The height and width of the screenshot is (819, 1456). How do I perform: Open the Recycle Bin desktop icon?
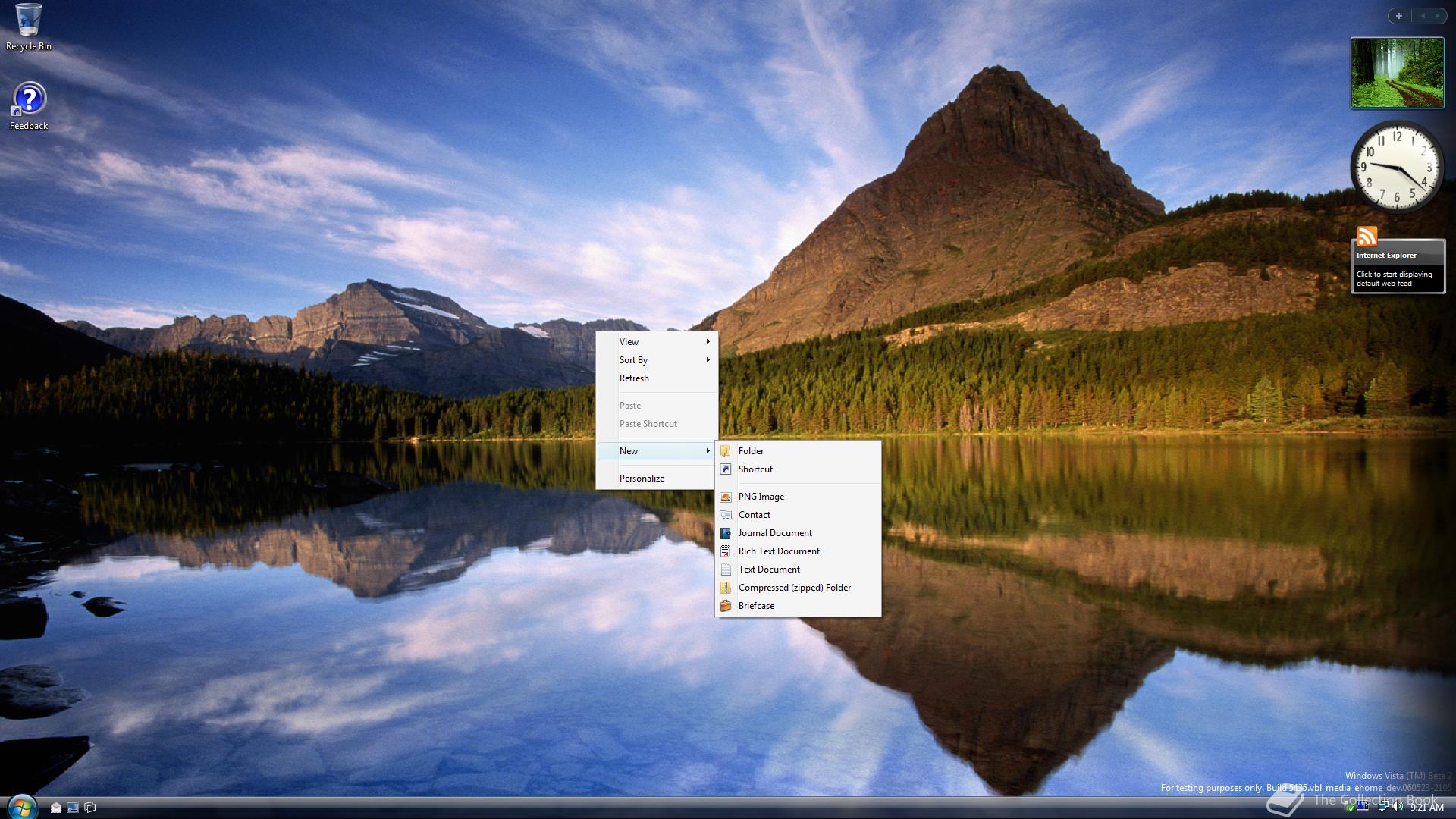click(28, 21)
